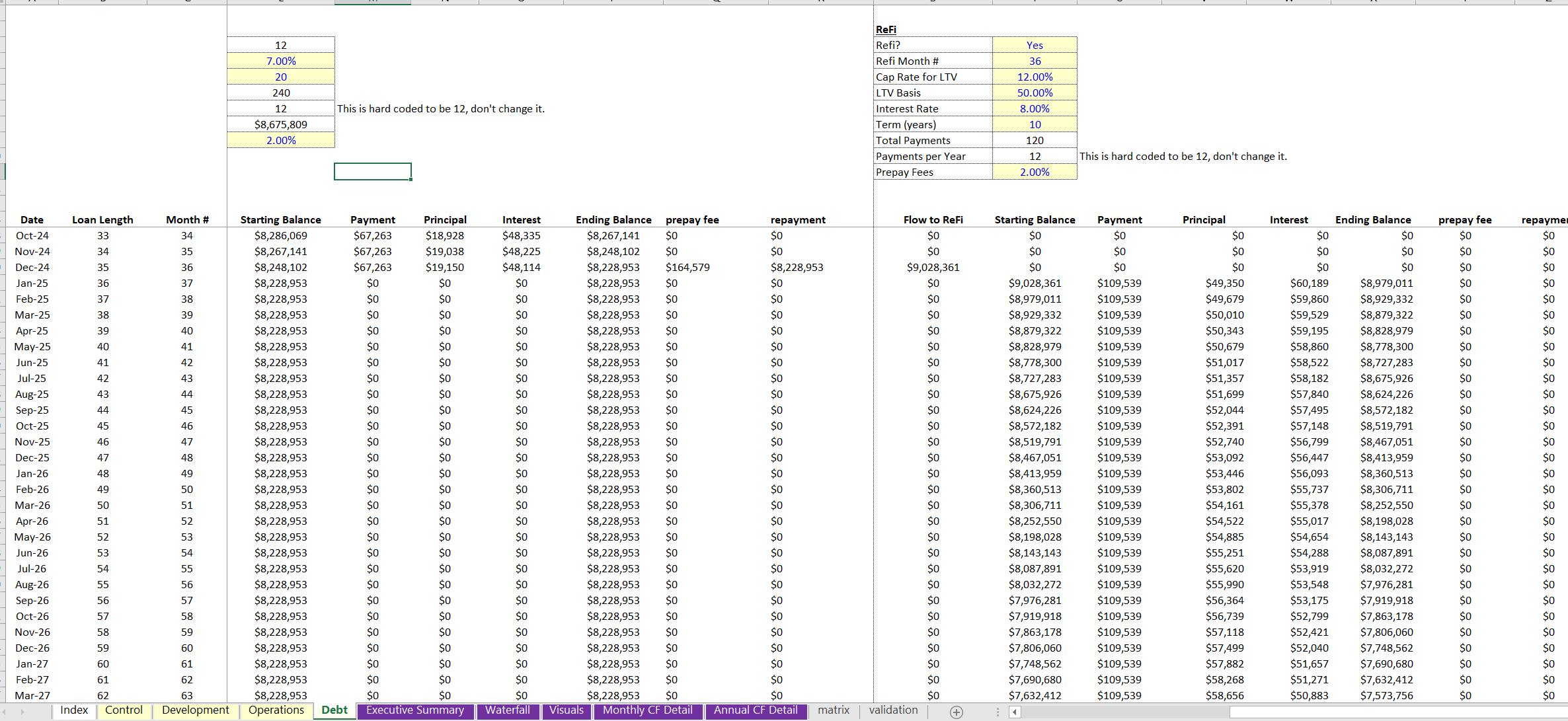Select LTV Basis value 50.00%
This screenshot has width=1568, height=721.
(1035, 93)
